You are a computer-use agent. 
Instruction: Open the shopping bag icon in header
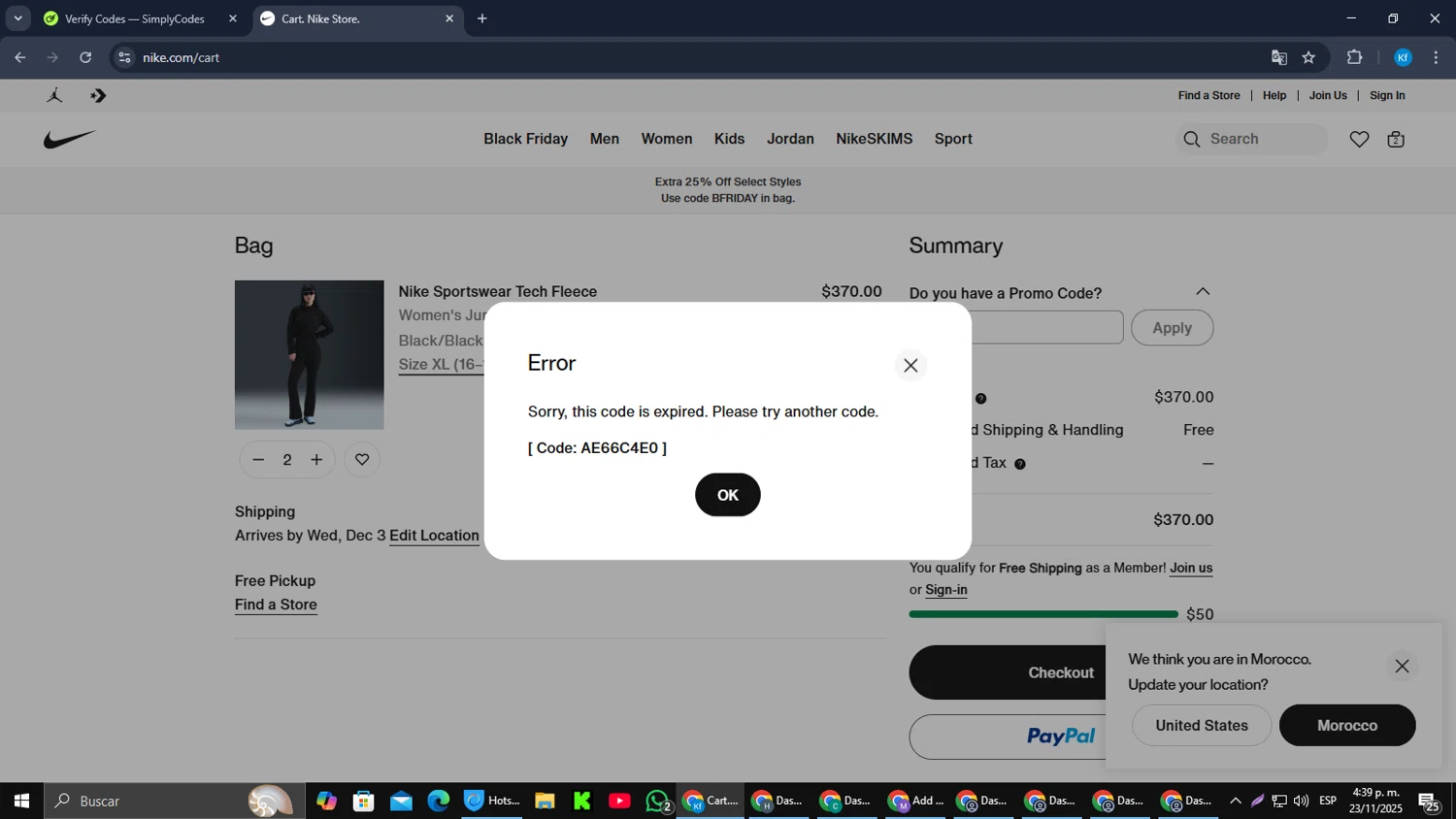[x=1396, y=140]
